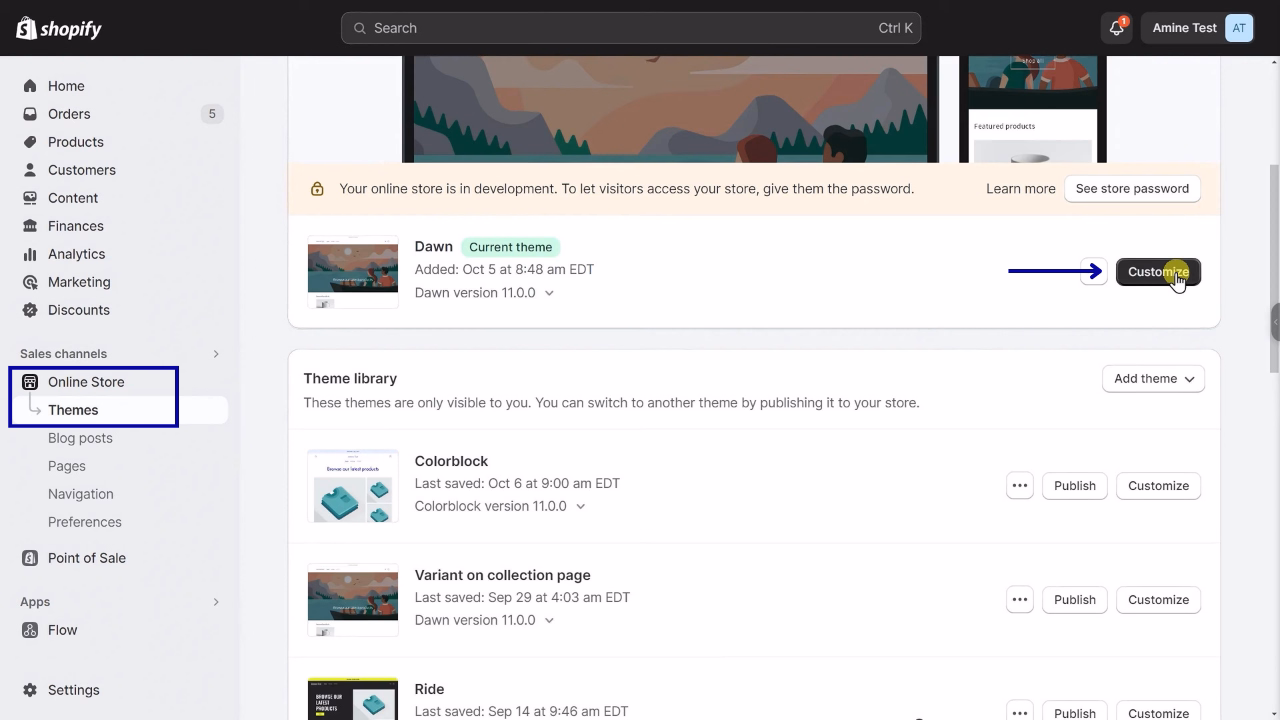The image size is (1280, 720).
Task: Click the Marketing target icon
Action: point(30,282)
